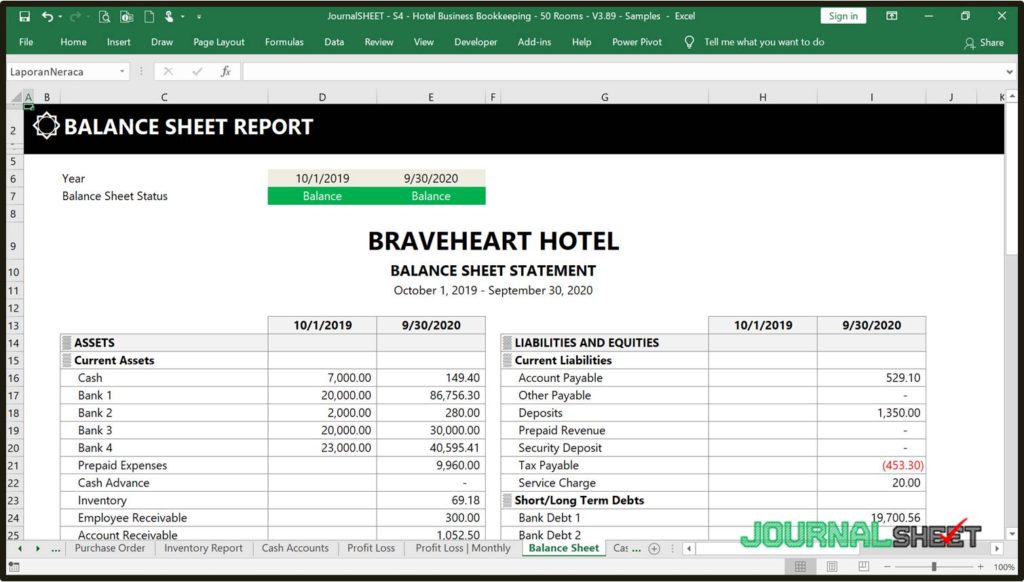Click the Sign in button
Viewport: 1024px width, 582px height.
pyautogui.click(x=843, y=16)
